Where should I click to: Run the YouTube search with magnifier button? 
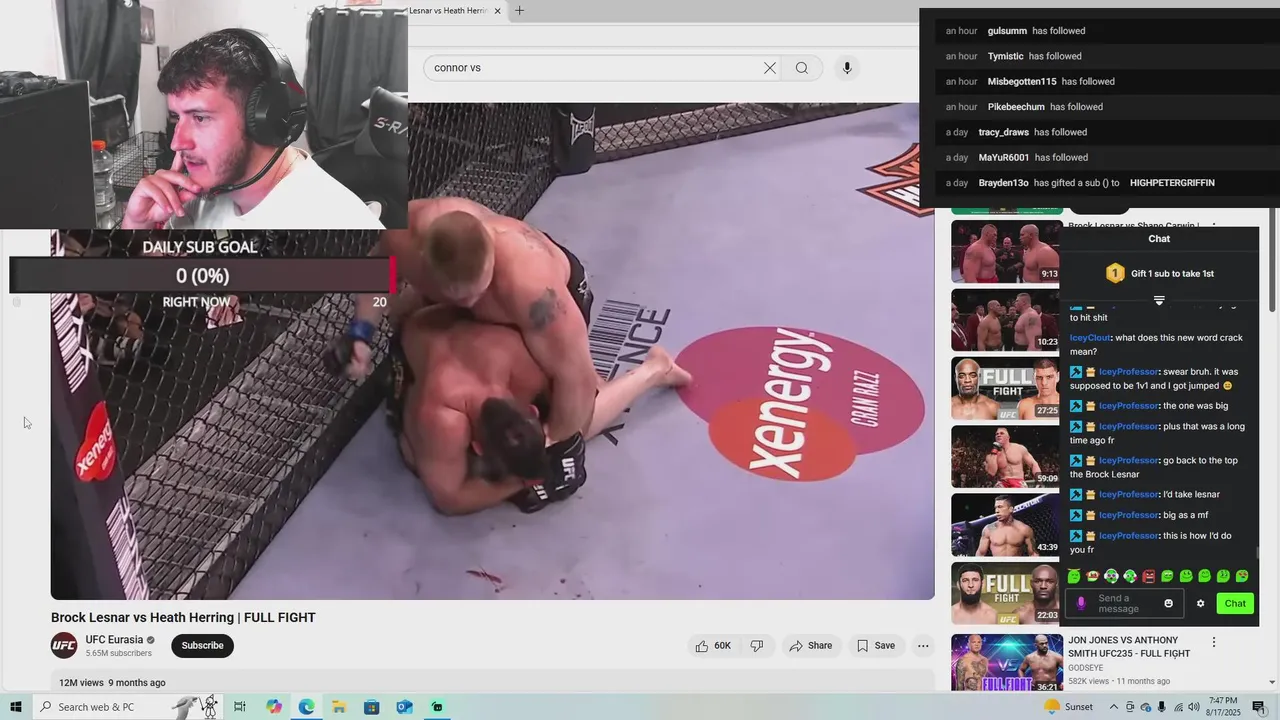coord(802,68)
